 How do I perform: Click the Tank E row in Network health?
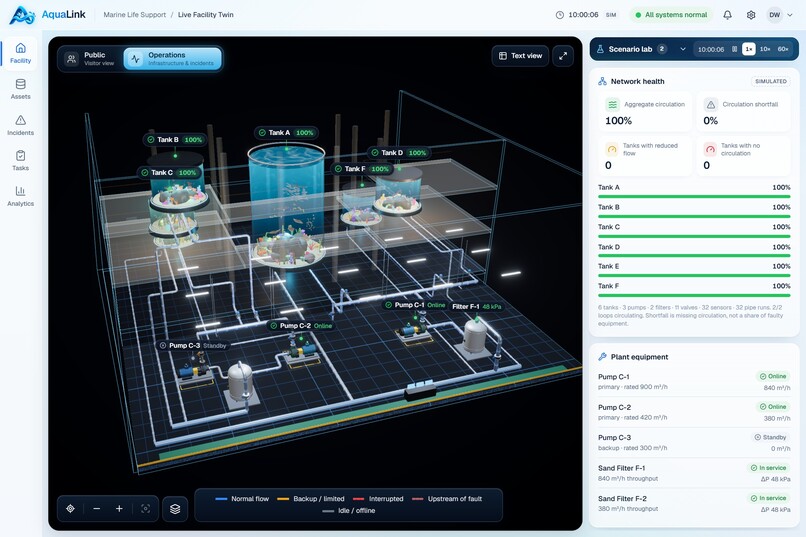pyautogui.click(x=694, y=271)
